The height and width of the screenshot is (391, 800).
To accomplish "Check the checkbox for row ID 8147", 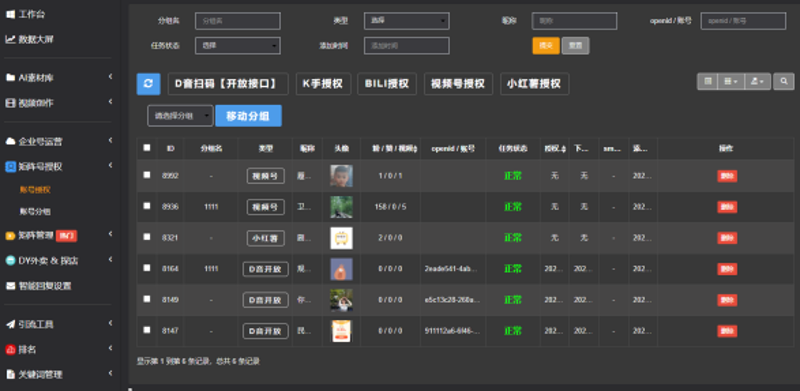I will (x=147, y=330).
